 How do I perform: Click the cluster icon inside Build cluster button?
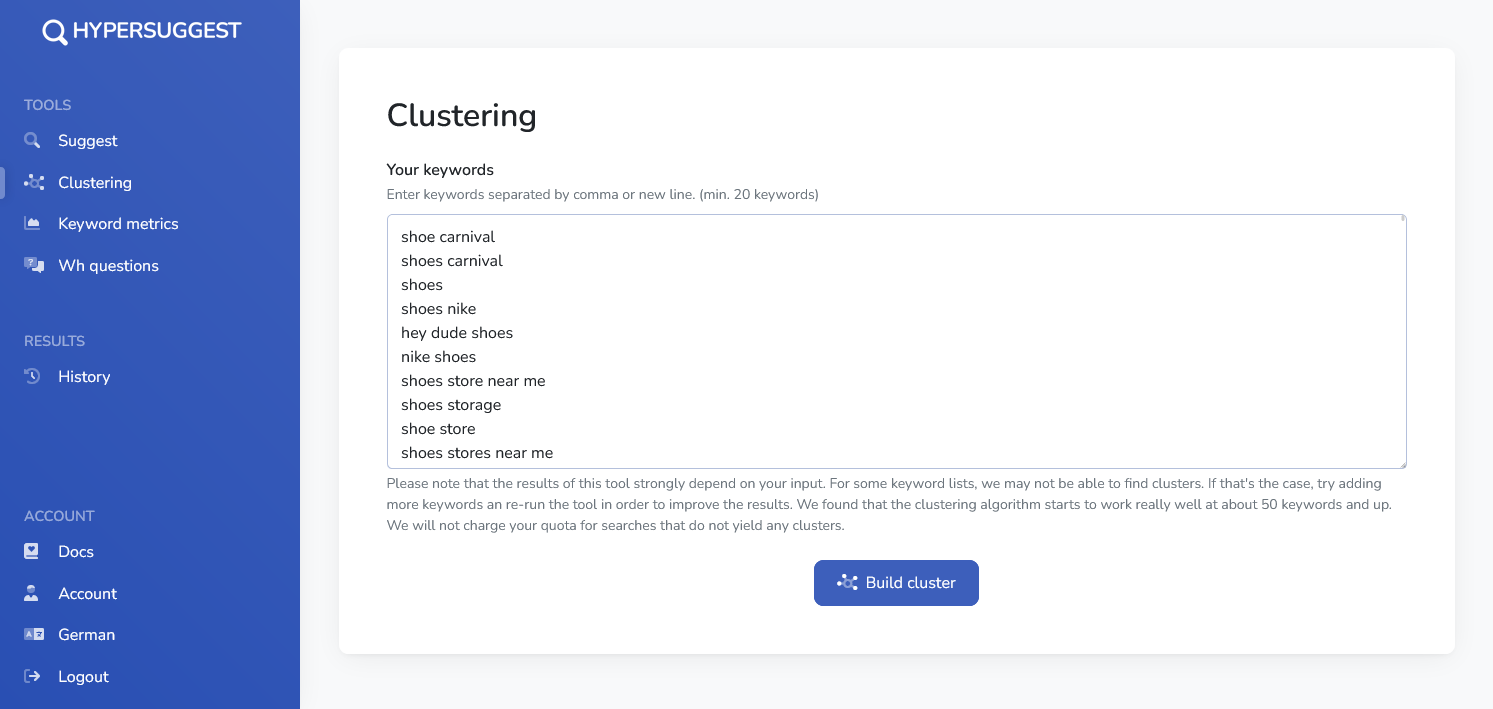[x=848, y=583]
